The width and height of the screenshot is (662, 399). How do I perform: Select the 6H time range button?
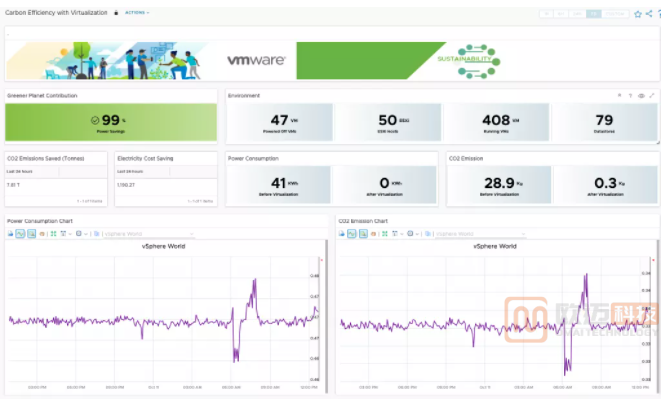click(562, 14)
